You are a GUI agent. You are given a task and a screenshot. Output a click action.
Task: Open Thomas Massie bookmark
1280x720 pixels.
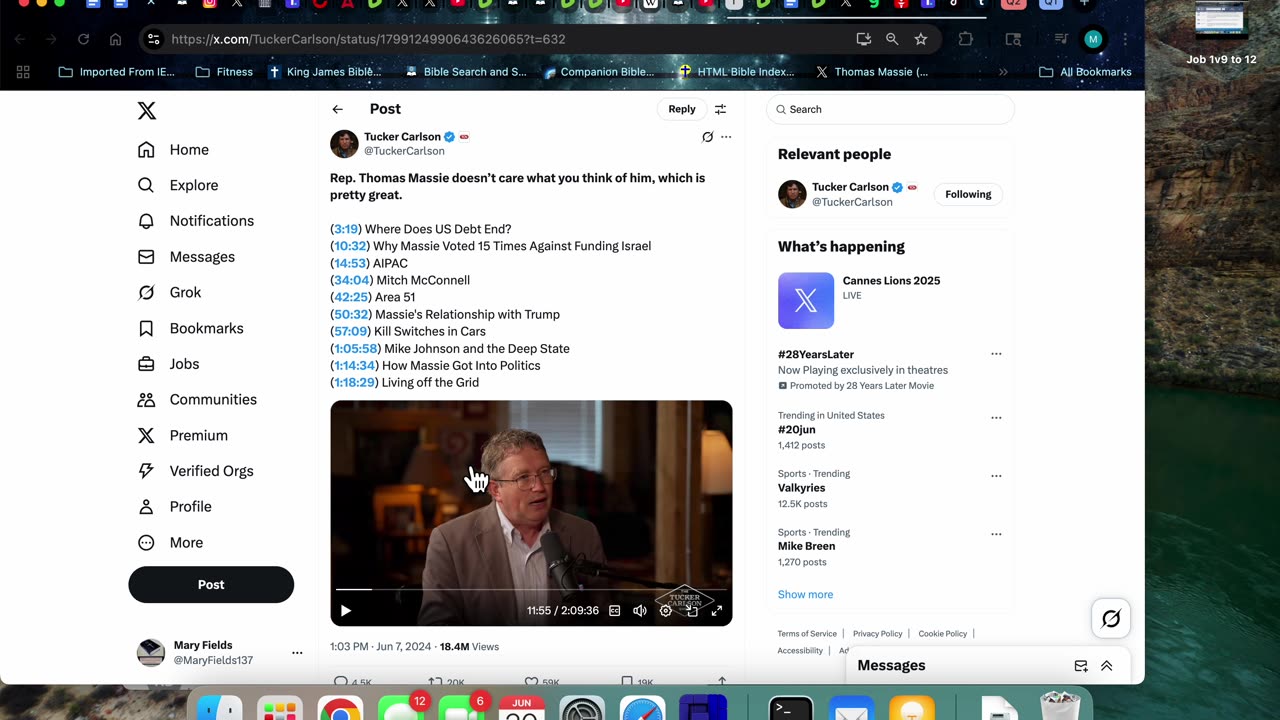[871, 72]
